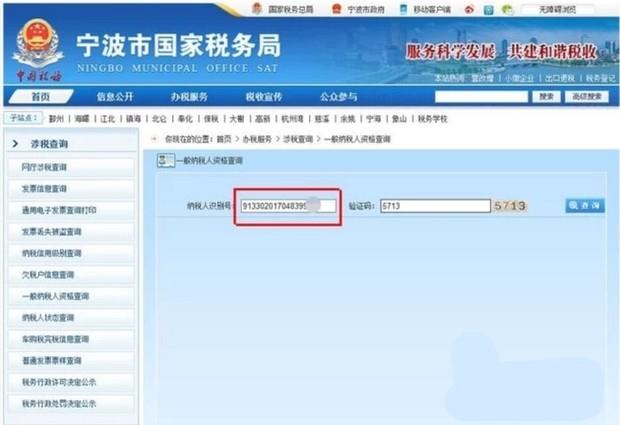The height and width of the screenshot is (425, 620).
Task: Open the 宁波市政府 link
Action: 366,9
